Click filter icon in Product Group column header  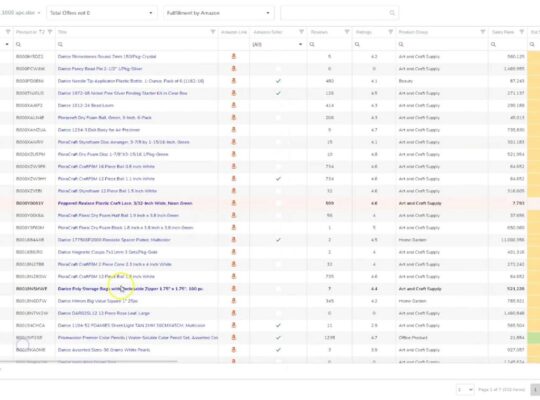(x=482, y=32)
